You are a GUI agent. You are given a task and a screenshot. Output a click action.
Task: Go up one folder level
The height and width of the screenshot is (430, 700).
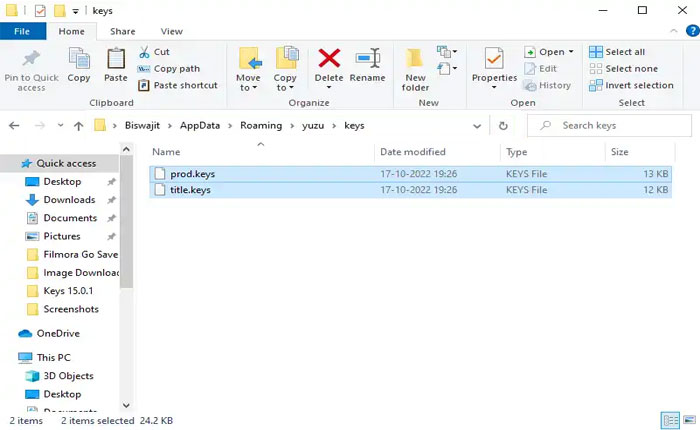[x=78, y=126]
